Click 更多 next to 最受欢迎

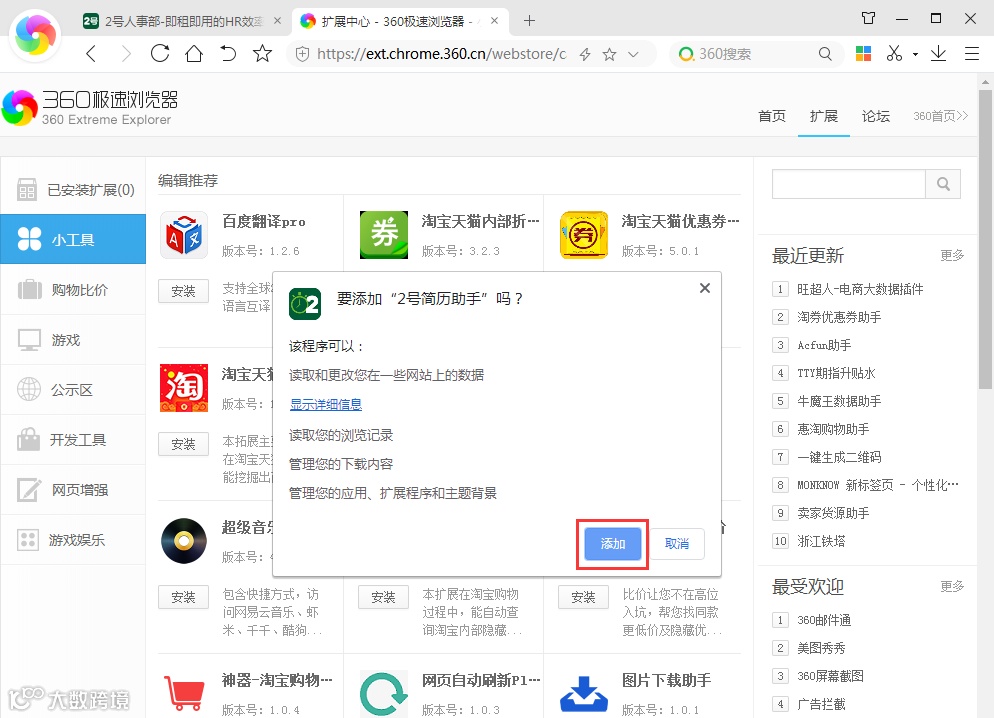pos(952,586)
